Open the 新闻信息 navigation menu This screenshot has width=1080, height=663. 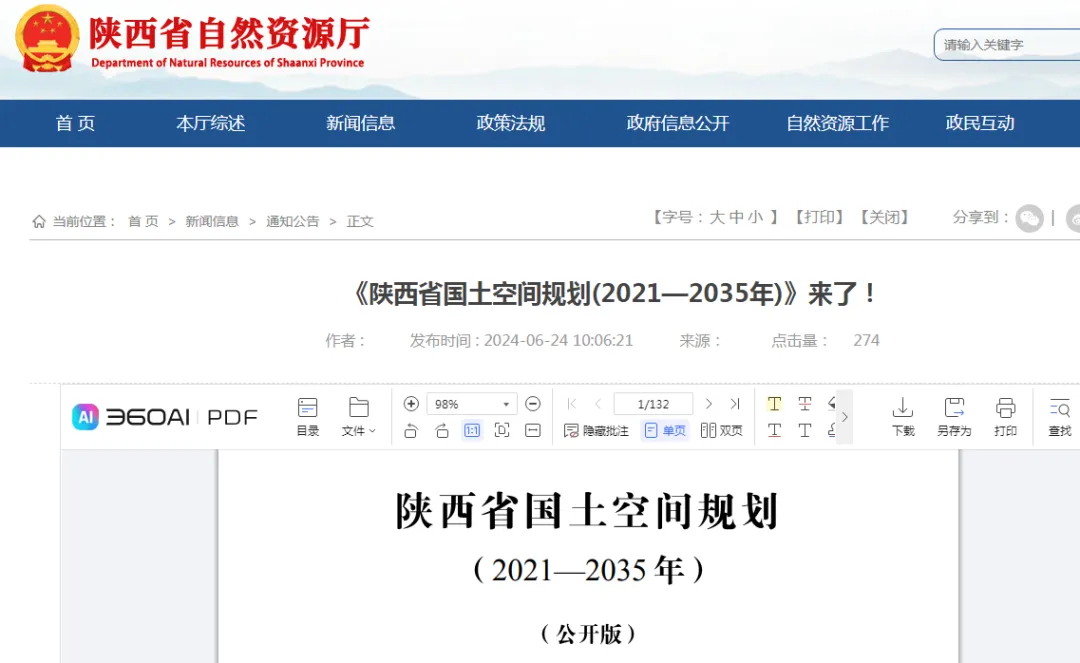[360, 123]
